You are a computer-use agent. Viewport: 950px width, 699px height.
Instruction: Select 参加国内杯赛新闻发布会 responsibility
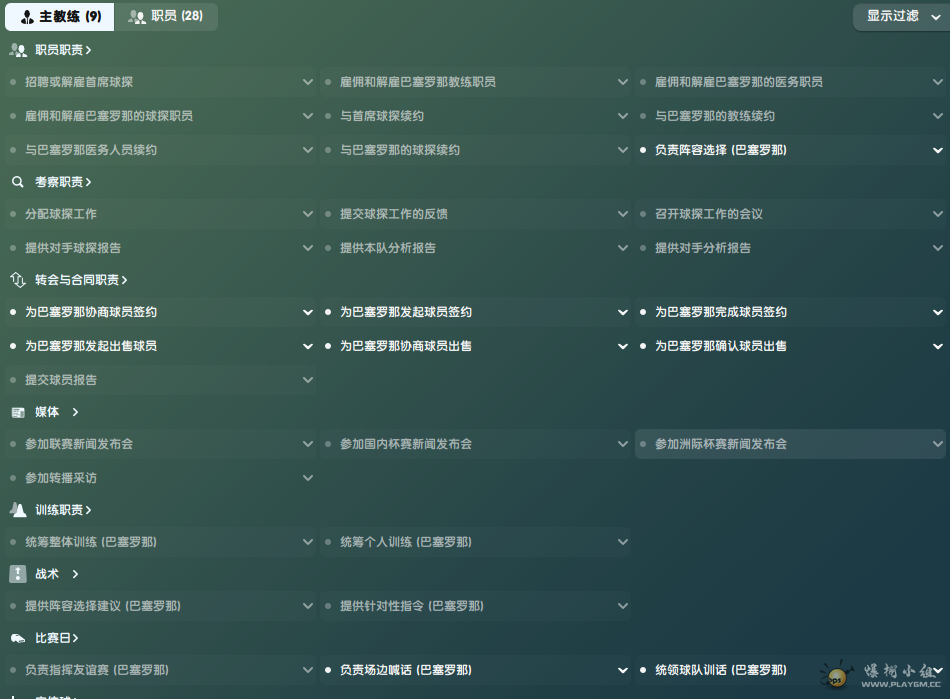coord(476,444)
